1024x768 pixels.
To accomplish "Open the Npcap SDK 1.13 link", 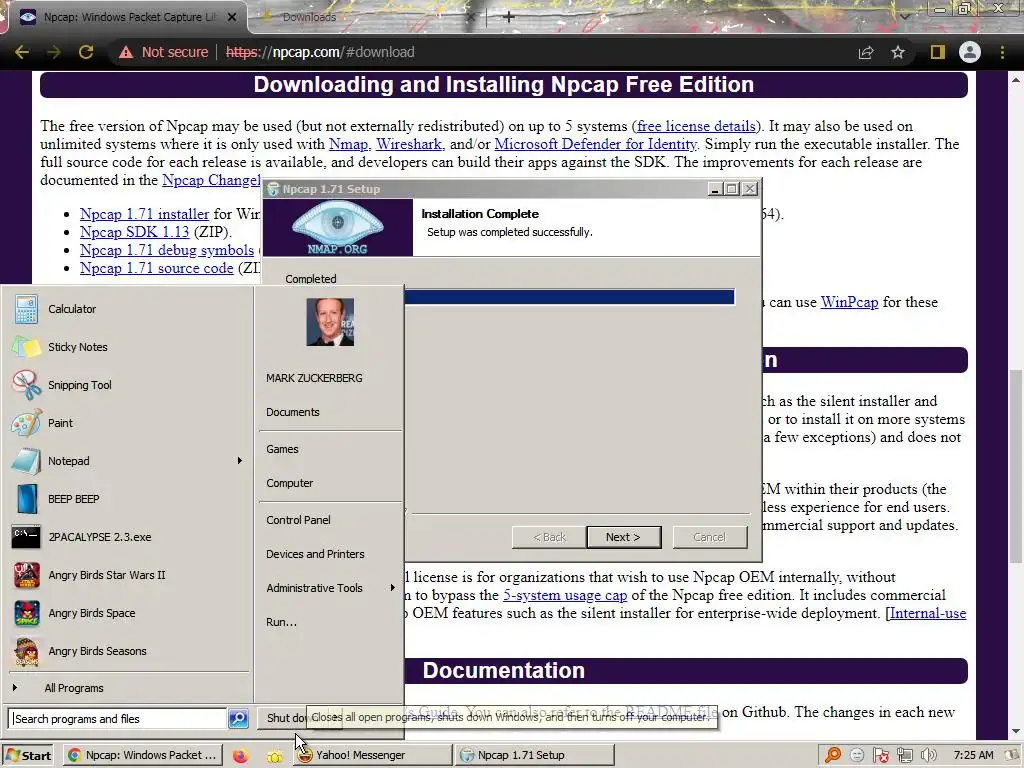I will (x=135, y=232).
